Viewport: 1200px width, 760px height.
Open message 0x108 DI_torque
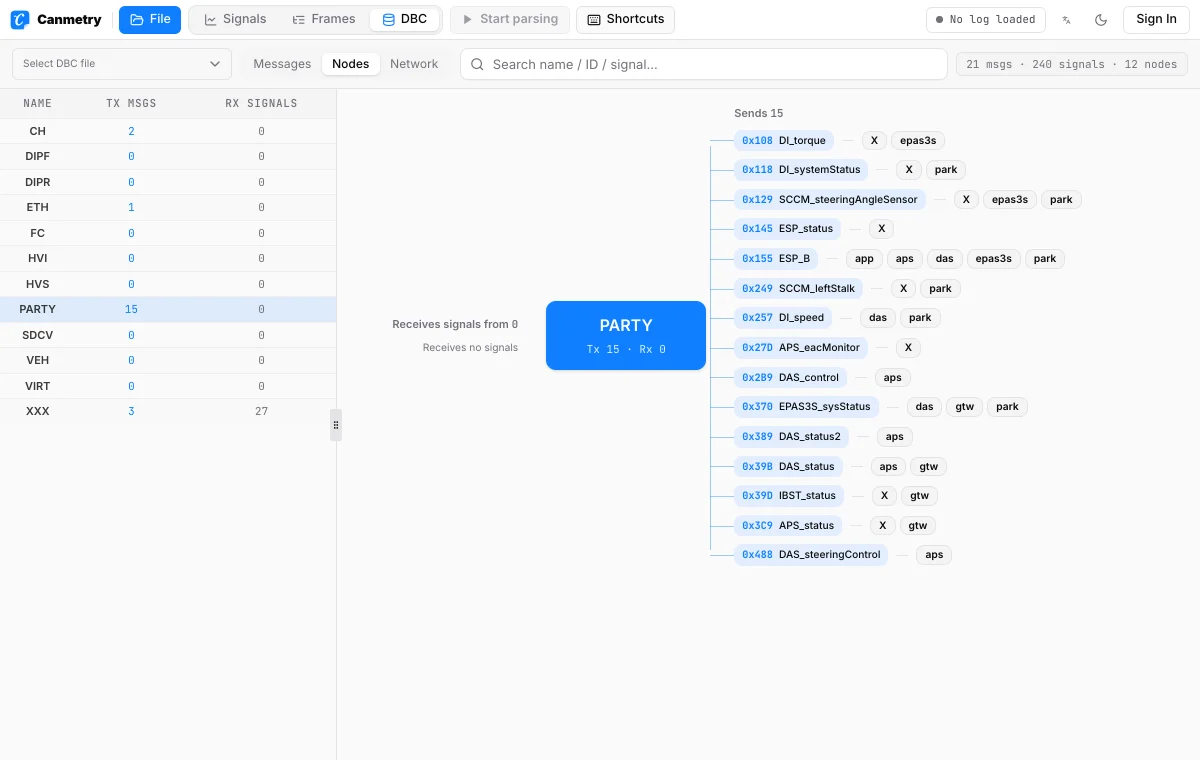[784, 141]
